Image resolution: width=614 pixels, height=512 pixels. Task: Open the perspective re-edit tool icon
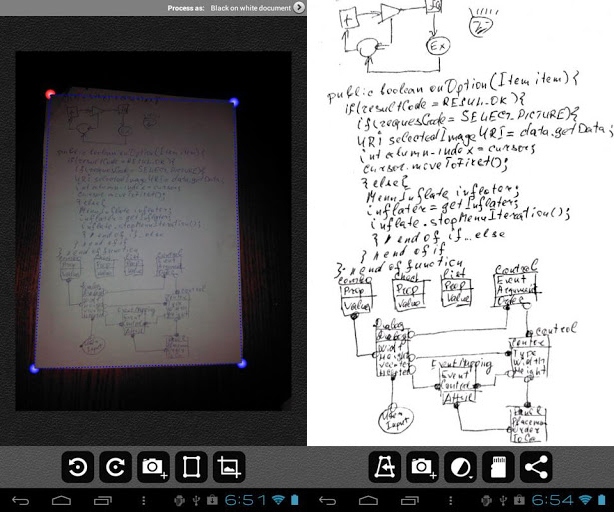coord(384,466)
